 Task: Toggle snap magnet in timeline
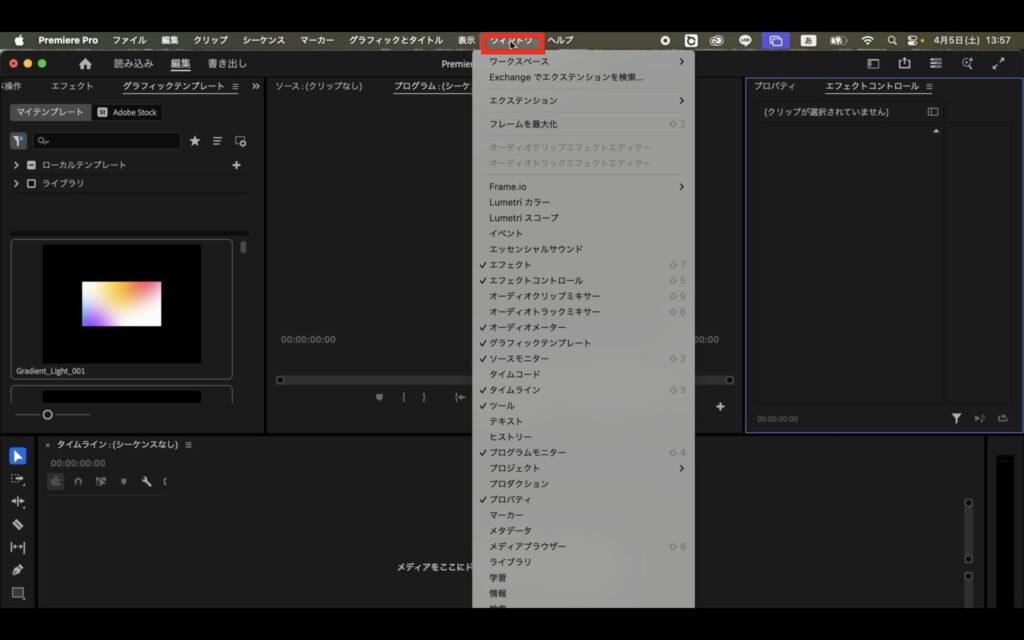point(78,481)
